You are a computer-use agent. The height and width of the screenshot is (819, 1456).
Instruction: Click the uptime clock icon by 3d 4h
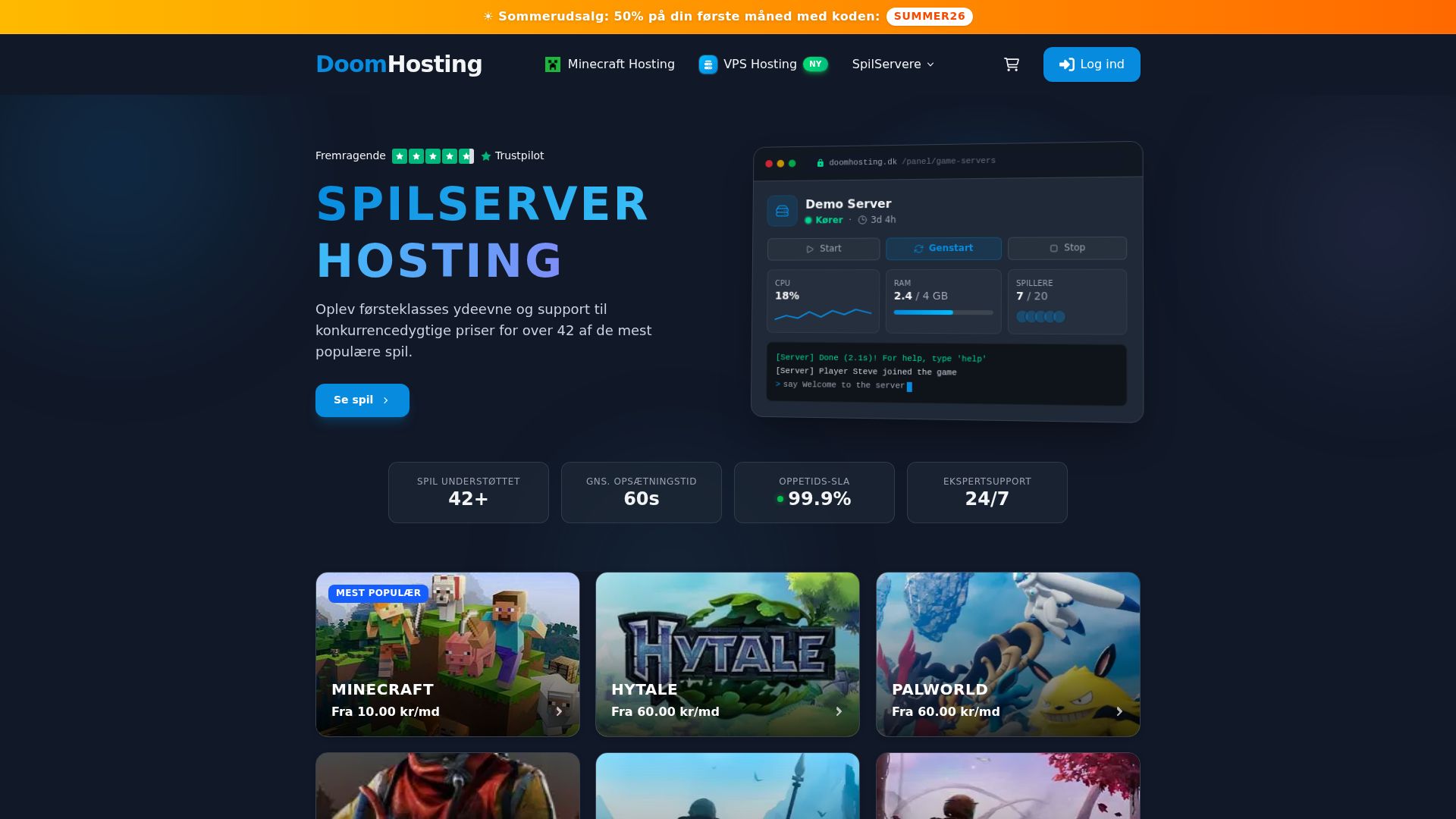[862, 220]
